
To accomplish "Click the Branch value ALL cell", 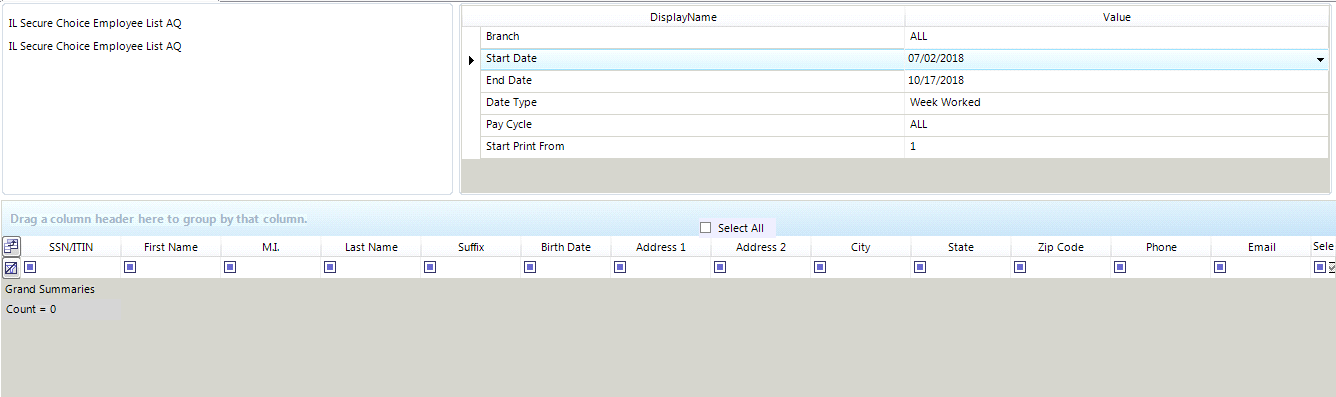I will tap(1117, 37).
